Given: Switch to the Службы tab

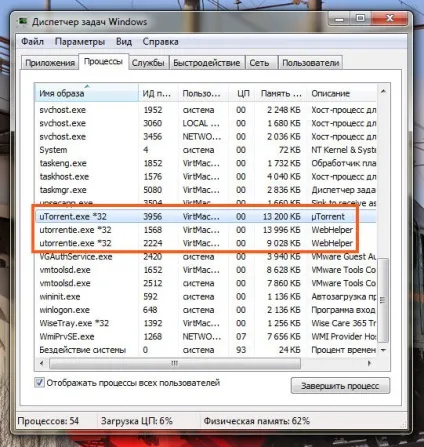Looking at the screenshot, I should (148, 63).
